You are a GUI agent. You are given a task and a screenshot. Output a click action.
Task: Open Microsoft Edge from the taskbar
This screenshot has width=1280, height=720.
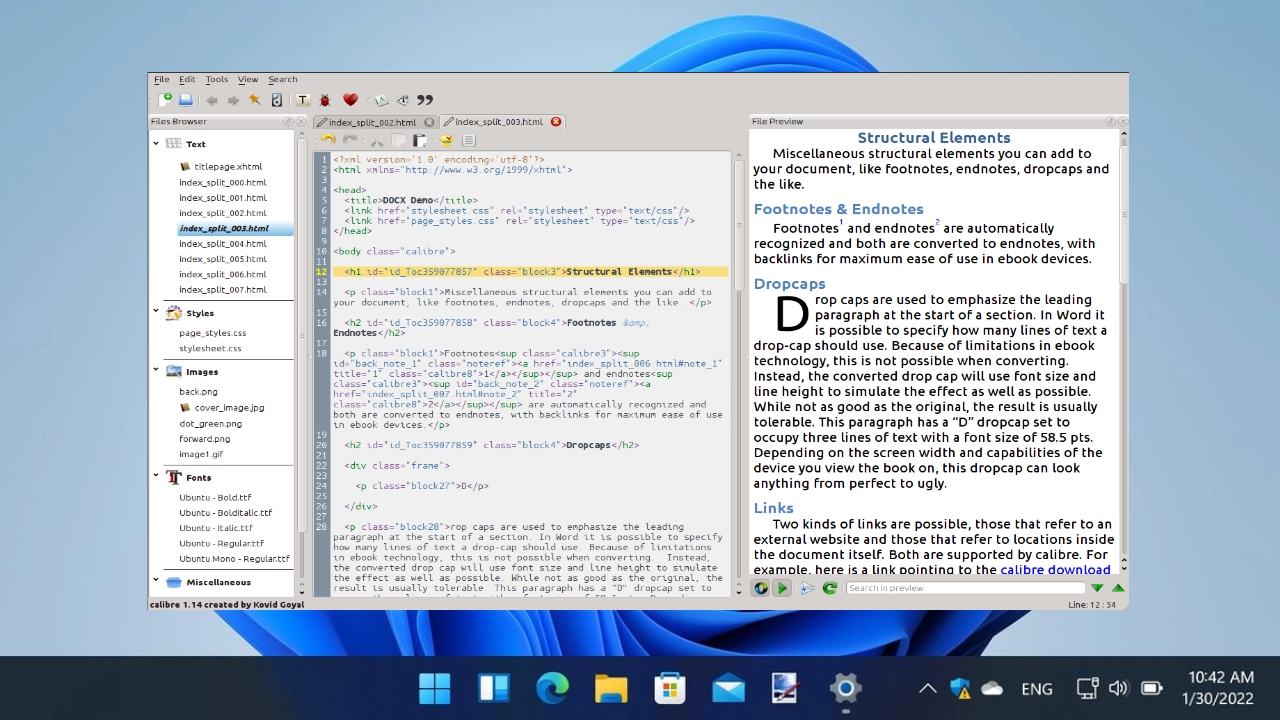click(552, 688)
